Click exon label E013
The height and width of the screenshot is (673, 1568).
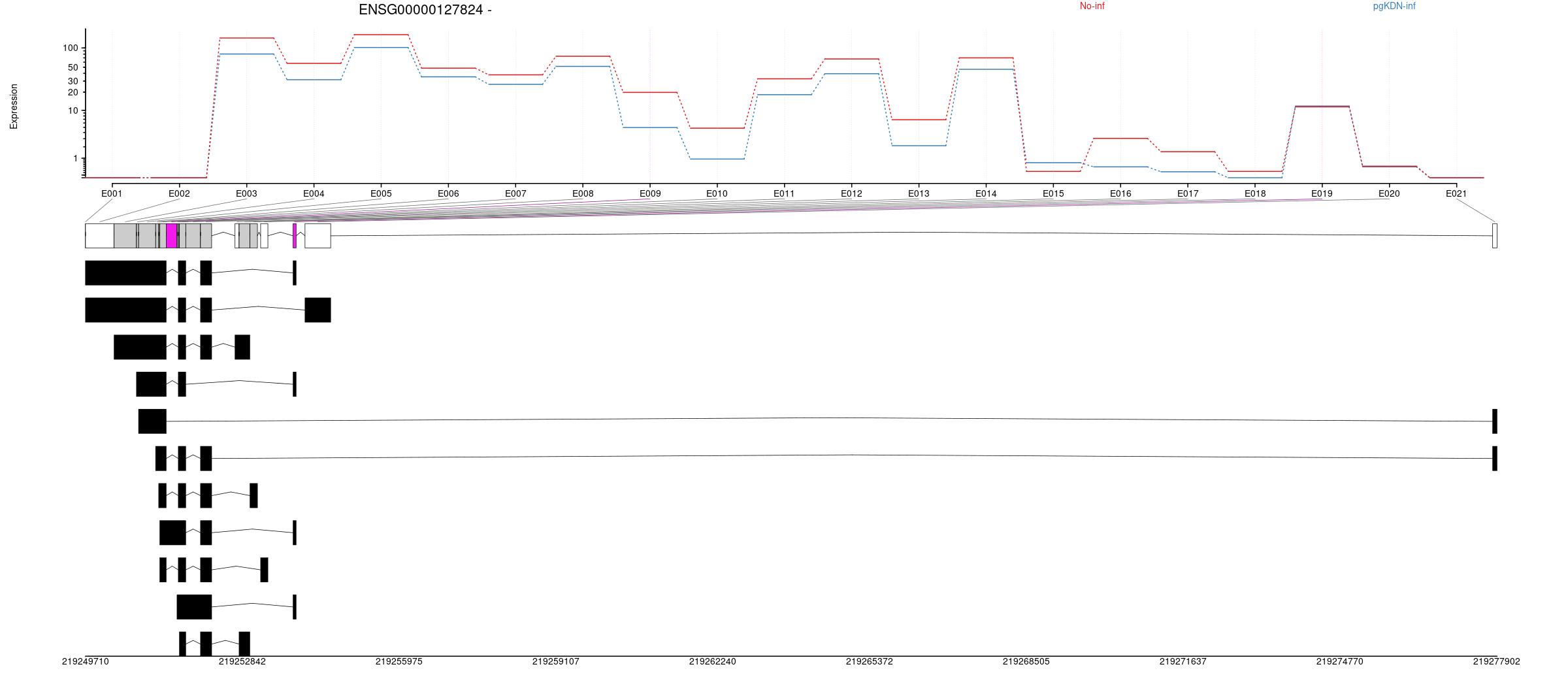[x=919, y=193]
